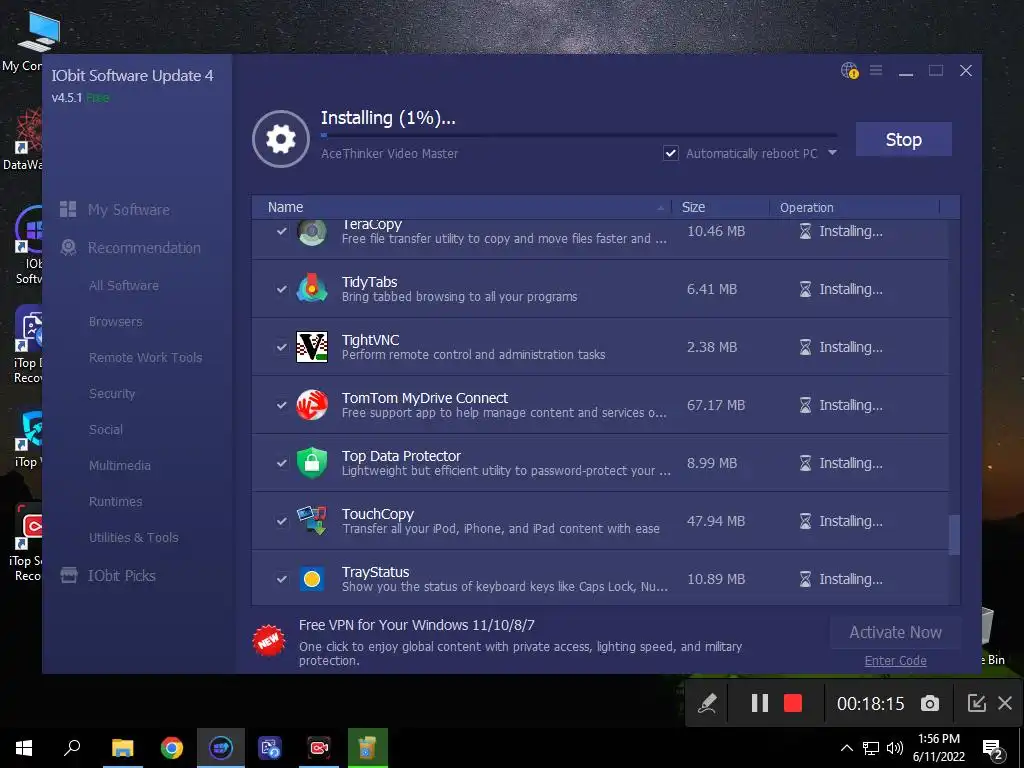Select Remote Work Tools category
The width and height of the screenshot is (1024, 768).
tap(146, 357)
